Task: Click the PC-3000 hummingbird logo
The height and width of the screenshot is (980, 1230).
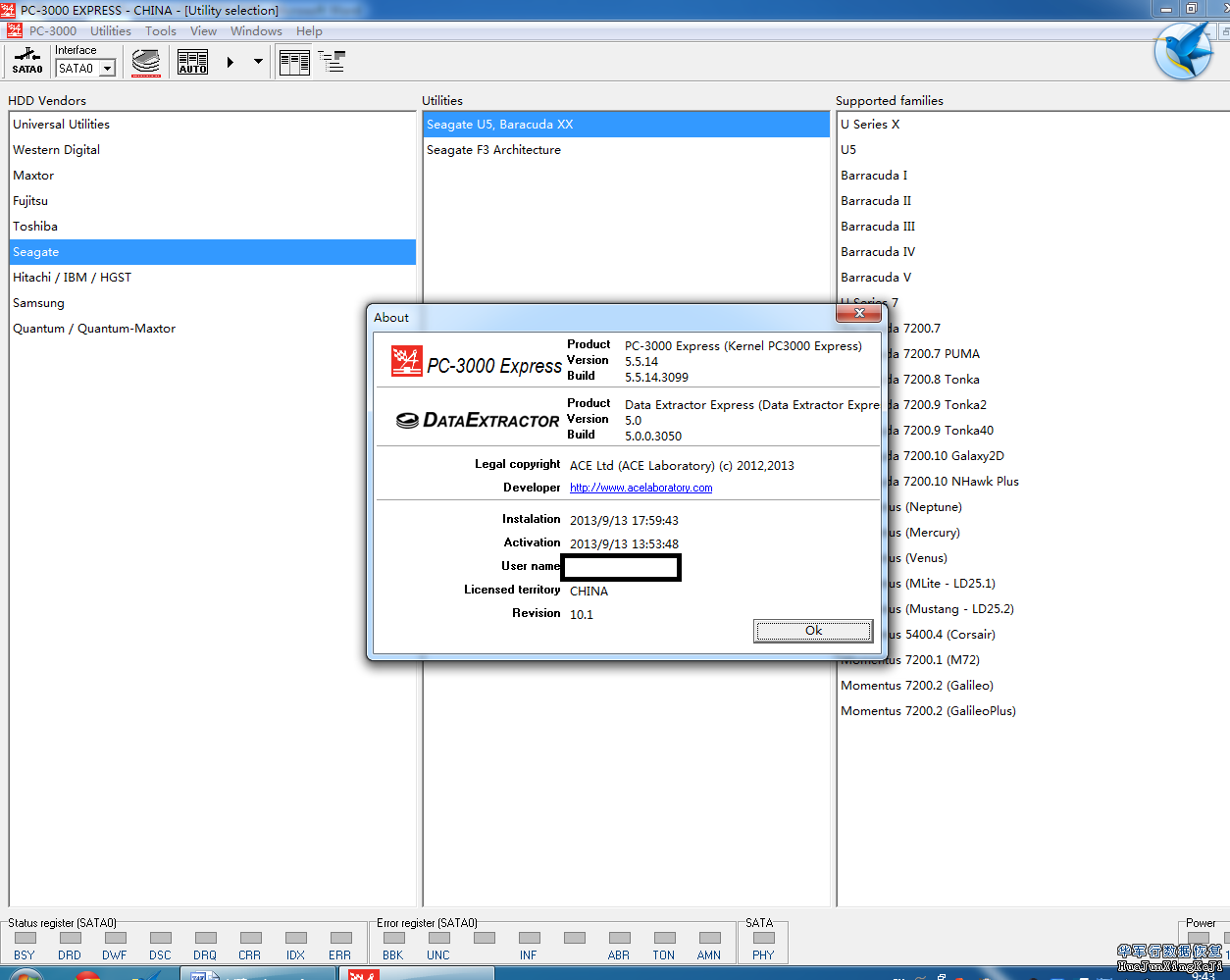Action: (x=1183, y=50)
